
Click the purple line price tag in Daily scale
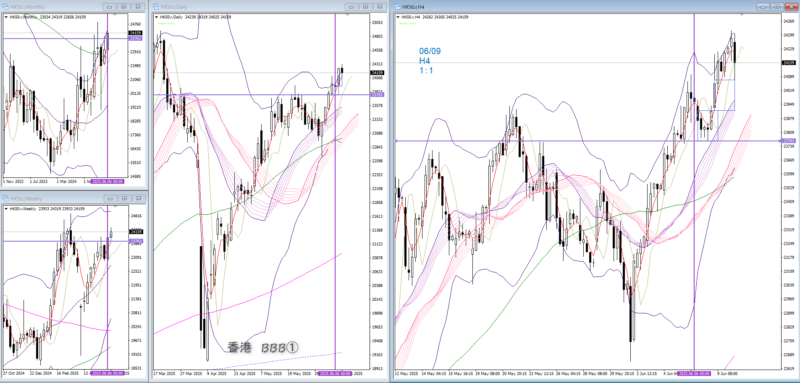pos(378,95)
